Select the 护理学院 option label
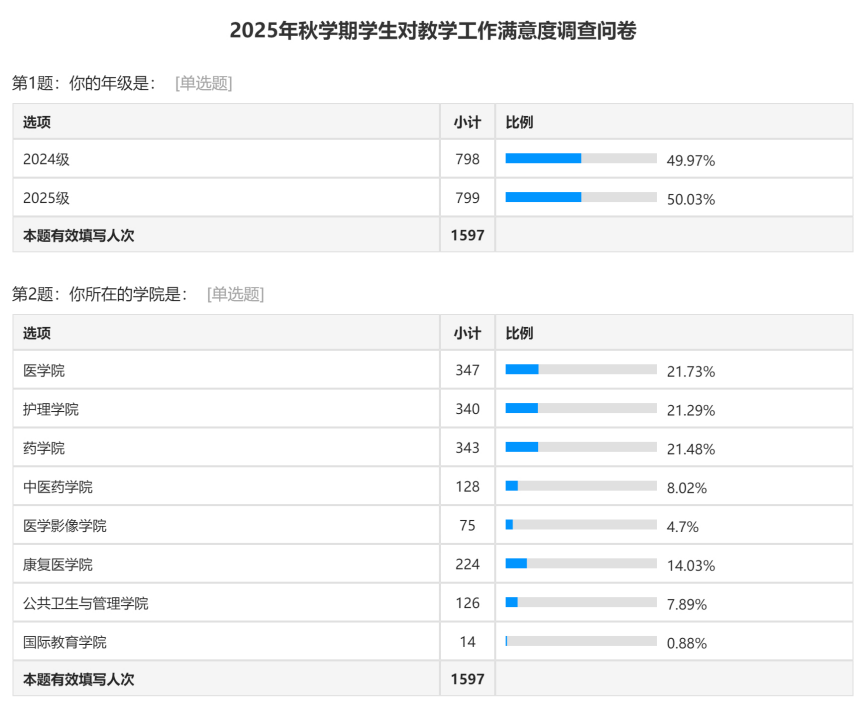This screenshot has width=866, height=703. pyautogui.click(x=51, y=409)
